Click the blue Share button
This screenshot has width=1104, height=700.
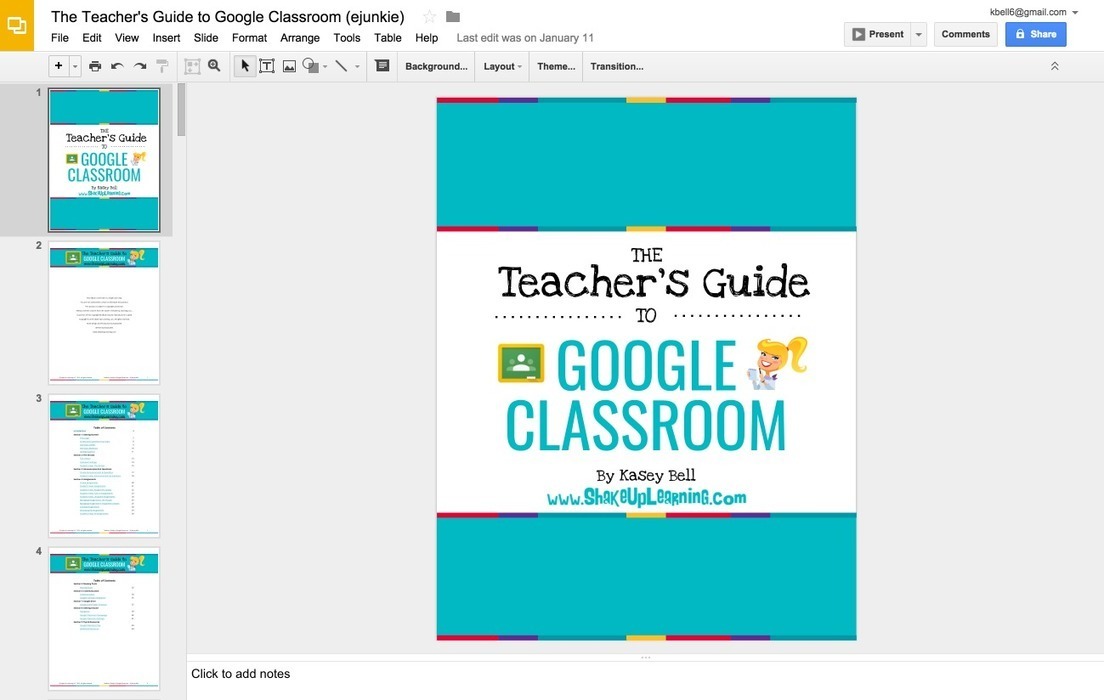pyautogui.click(x=1036, y=34)
